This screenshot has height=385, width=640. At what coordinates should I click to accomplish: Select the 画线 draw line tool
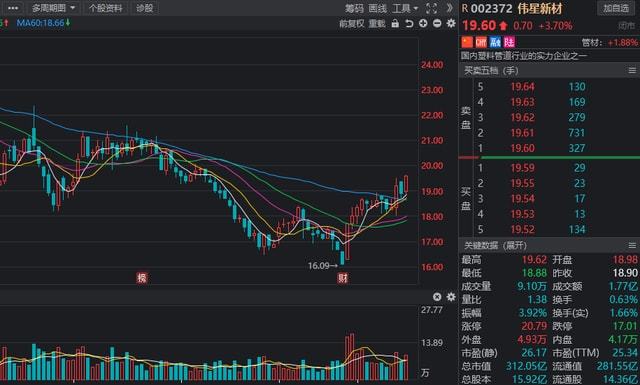pos(377,9)
